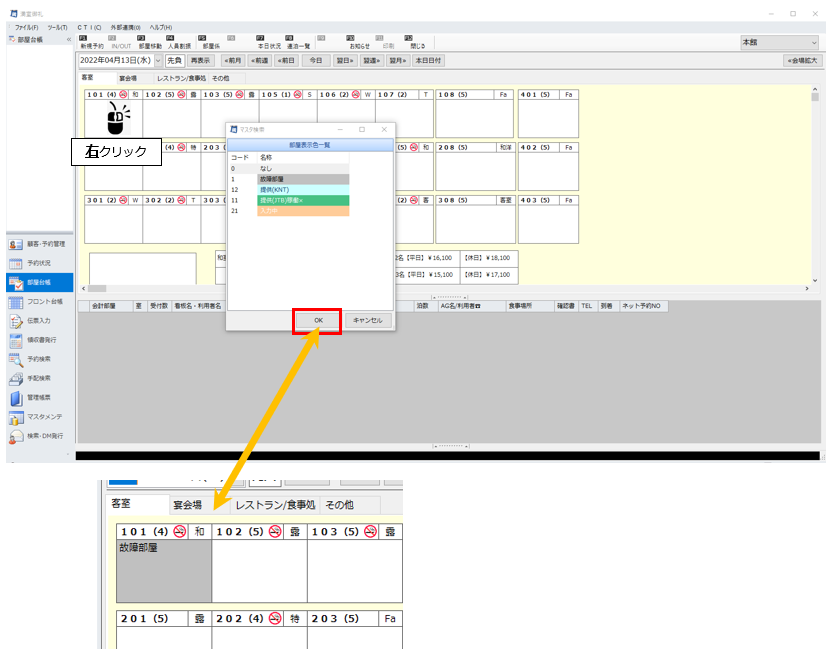Click the キャンセル button in the dialog
The width and height of the screenshot is (836, 656).
(x=367, y=320)
